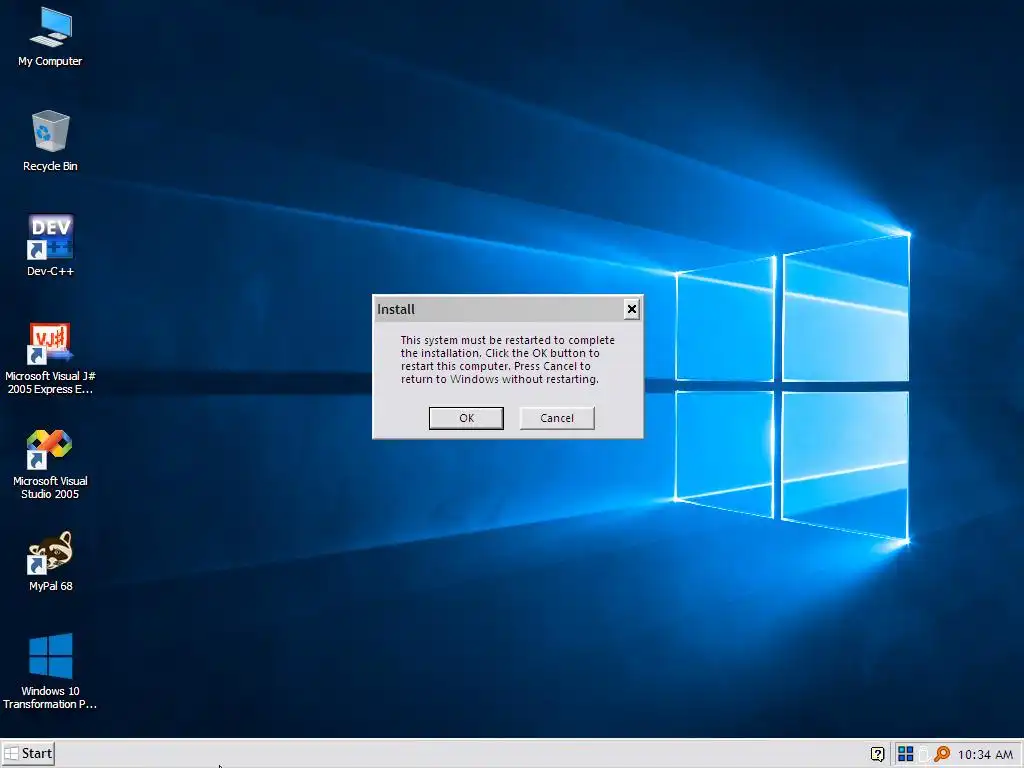Click the restart message text in dialog
This screenshot has width=1024, height=768.
pos(507,359)
